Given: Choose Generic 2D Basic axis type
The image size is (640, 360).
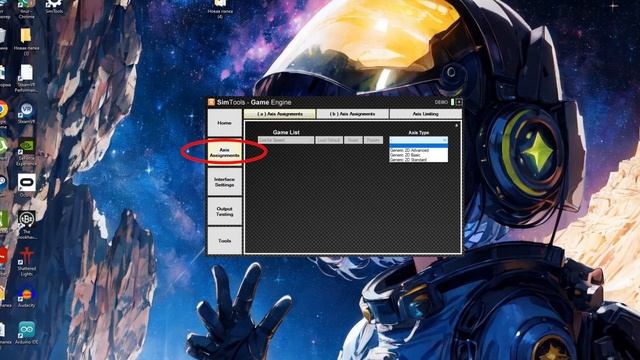Looking at the screenshot, I should pos(405,155).
